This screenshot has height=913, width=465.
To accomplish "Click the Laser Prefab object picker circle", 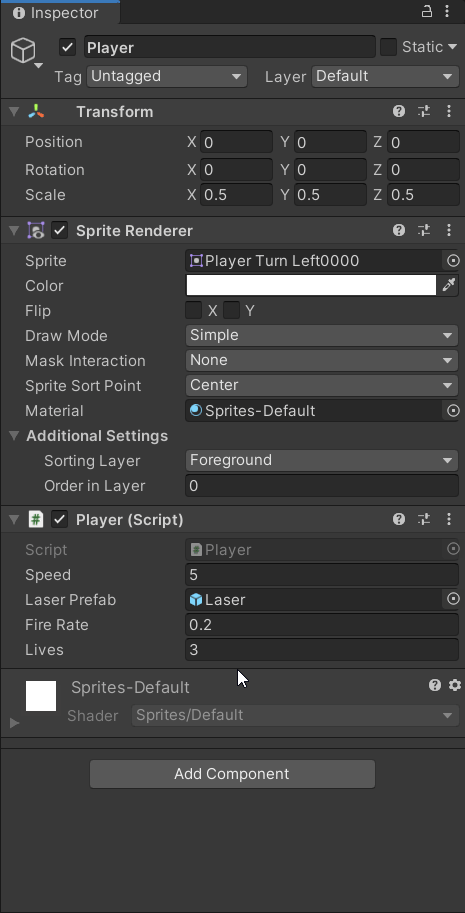I will point(453,599).
